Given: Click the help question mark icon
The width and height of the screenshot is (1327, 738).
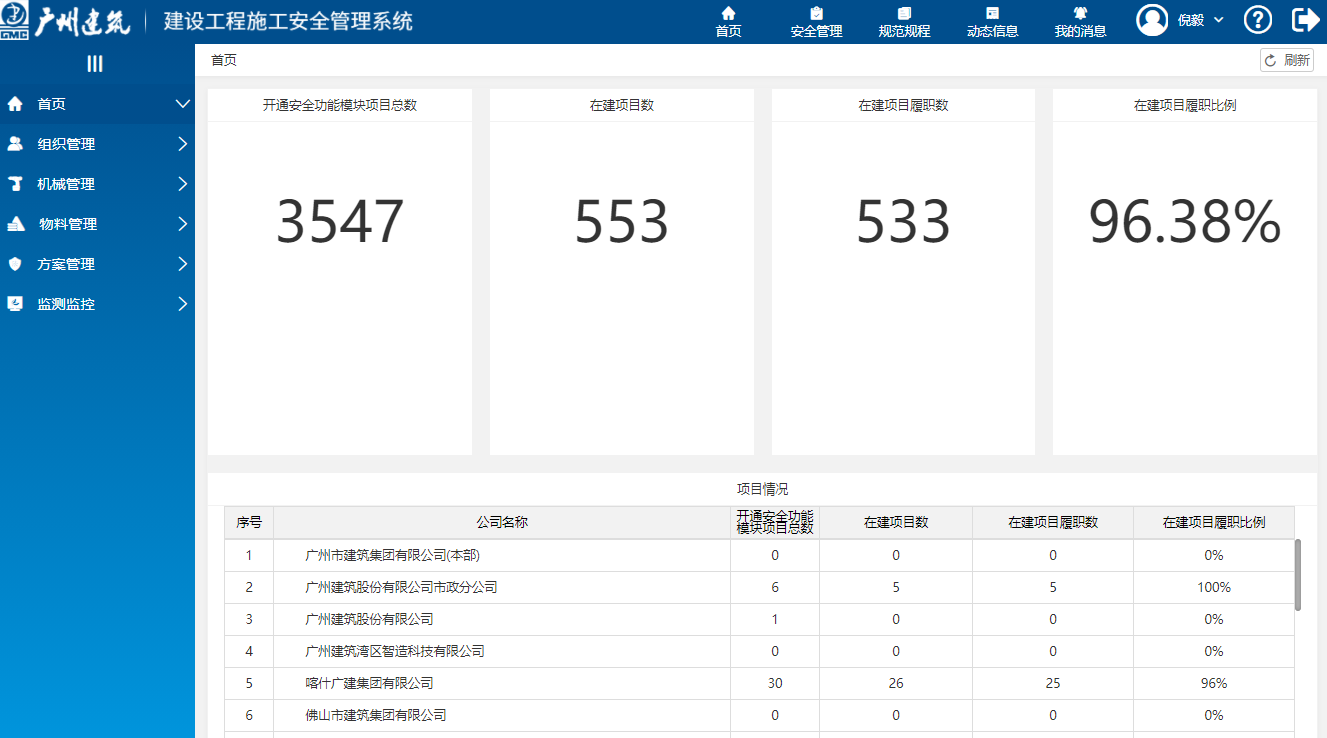Looking at the screenshot, I should click(1257, 20).
